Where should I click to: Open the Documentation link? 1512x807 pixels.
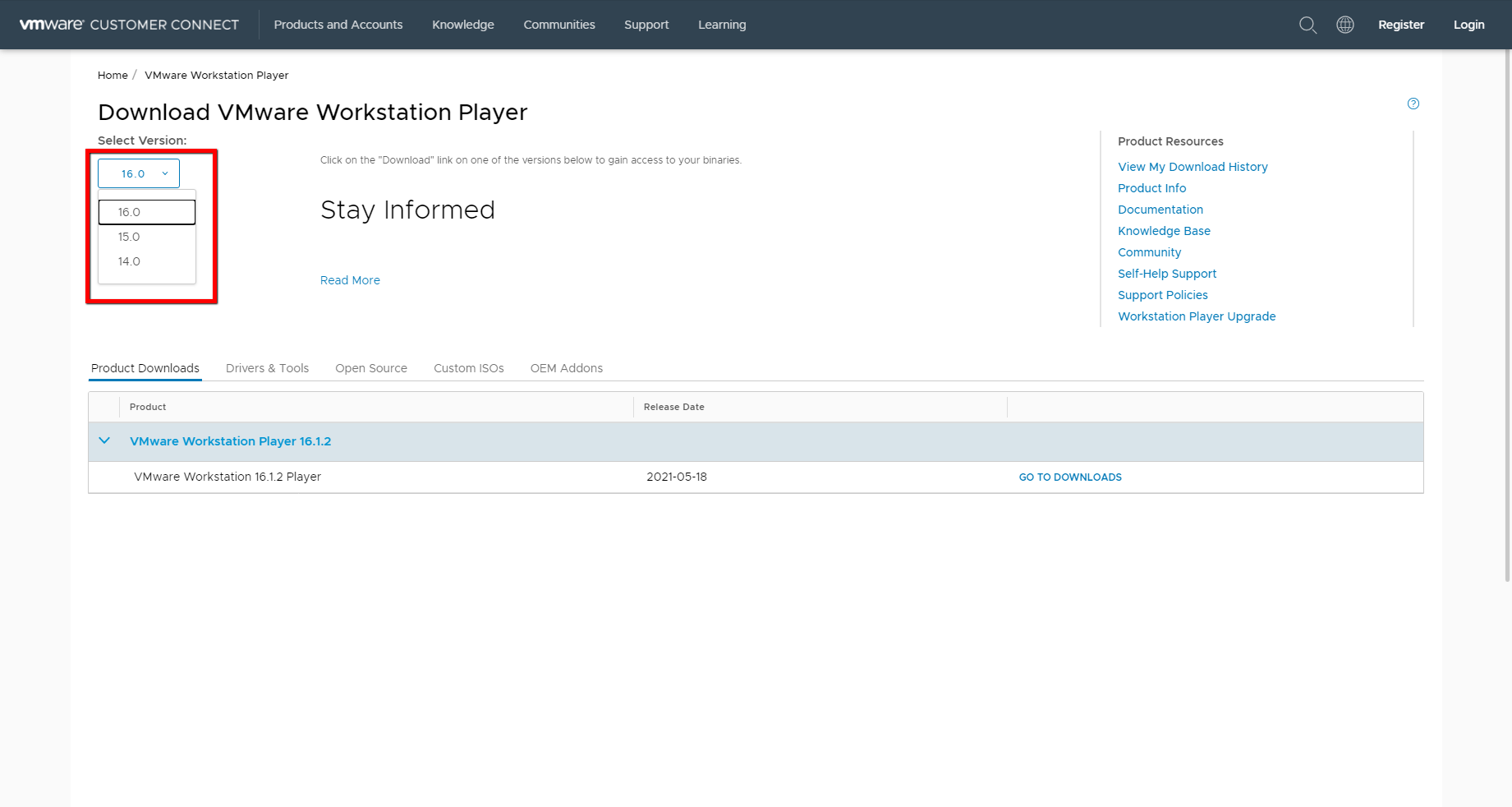(x=1160, y=210)
